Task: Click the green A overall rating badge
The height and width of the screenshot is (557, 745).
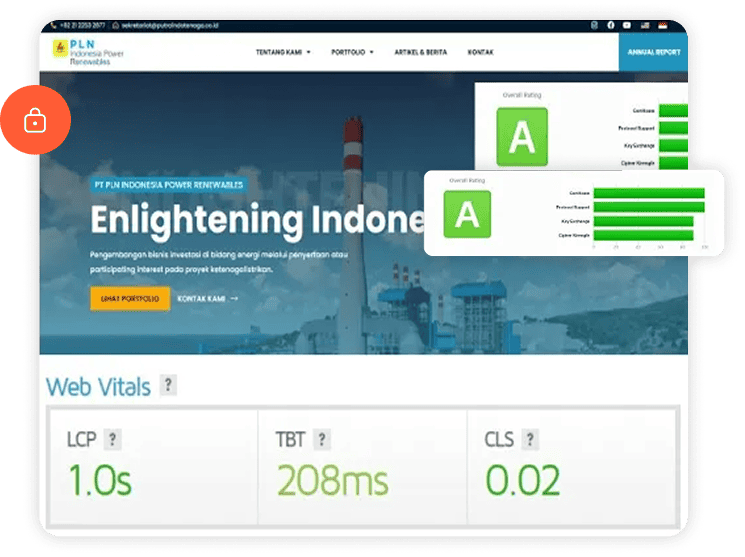Action: tap(467, 215)
